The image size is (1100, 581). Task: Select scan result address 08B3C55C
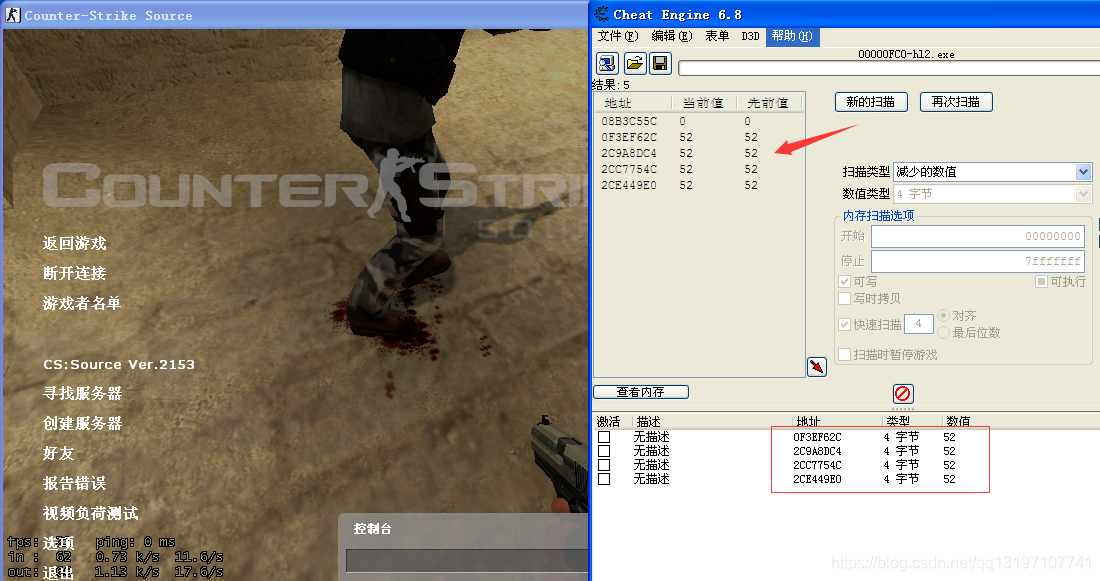point(629,121)
